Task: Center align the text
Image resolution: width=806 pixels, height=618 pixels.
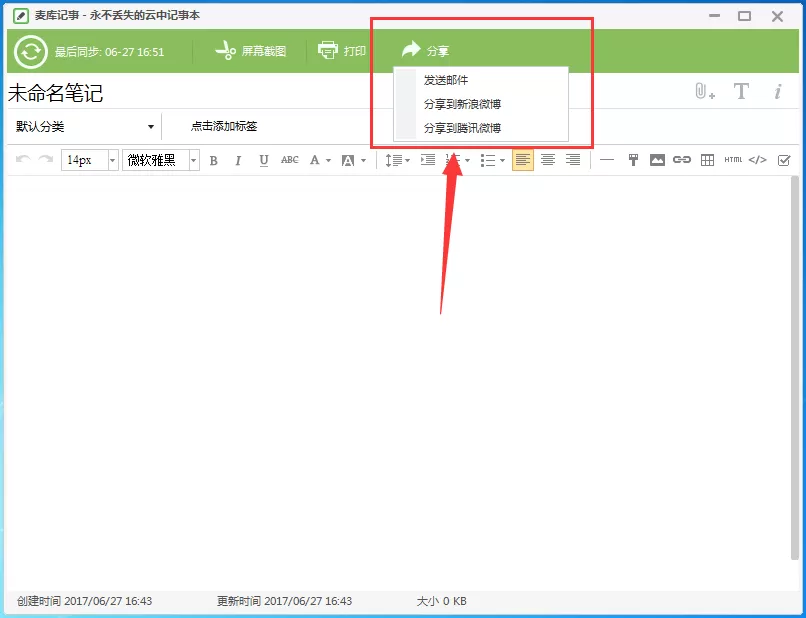Action: tap(548, 160)
